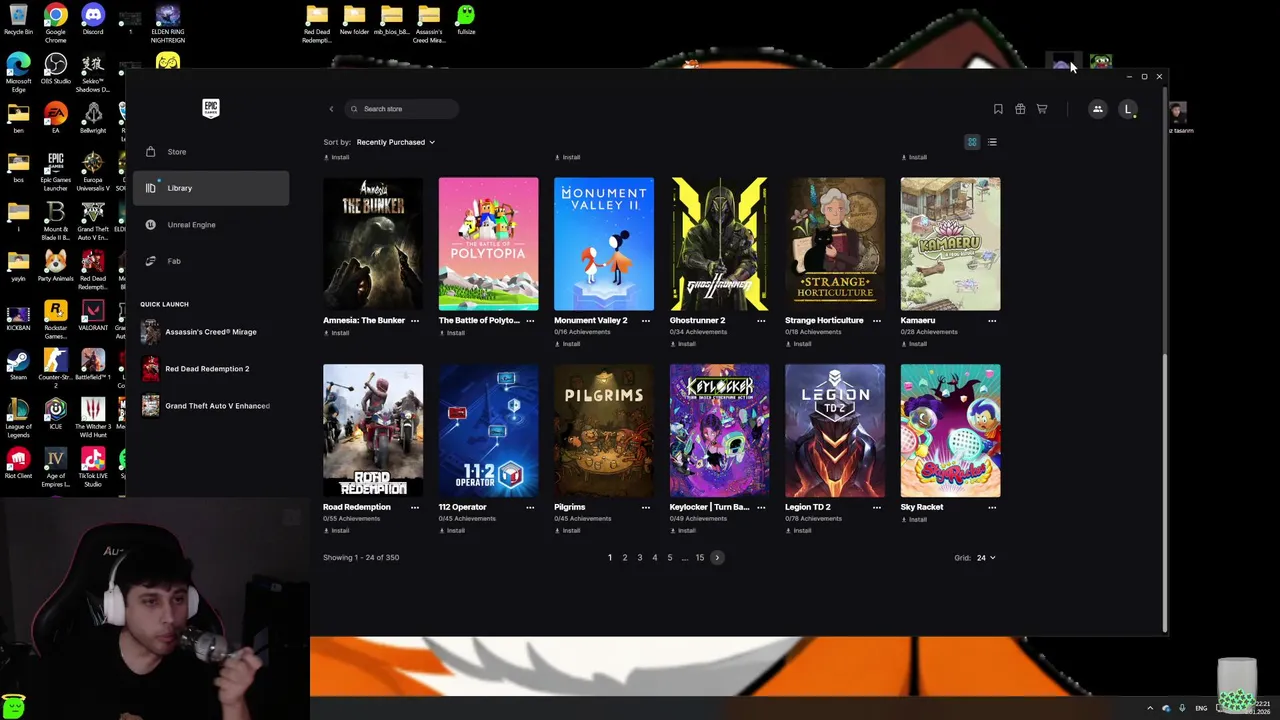
Task: Open the friends icon
Action: 1097,109
